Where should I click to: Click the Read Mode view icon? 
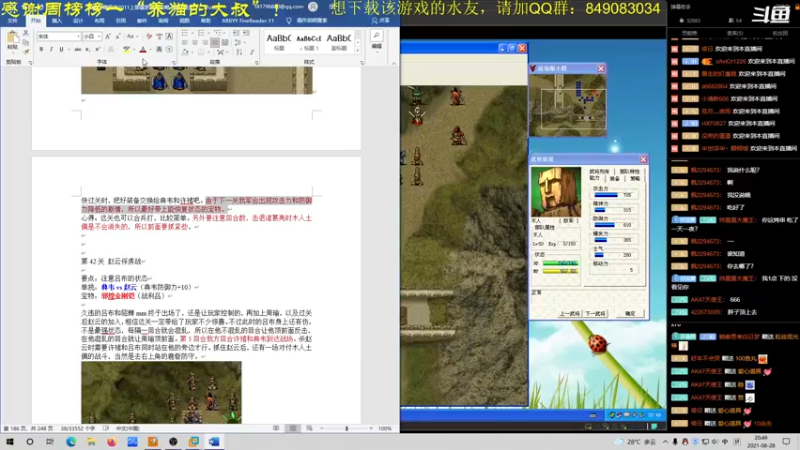[x=276, y=429]
